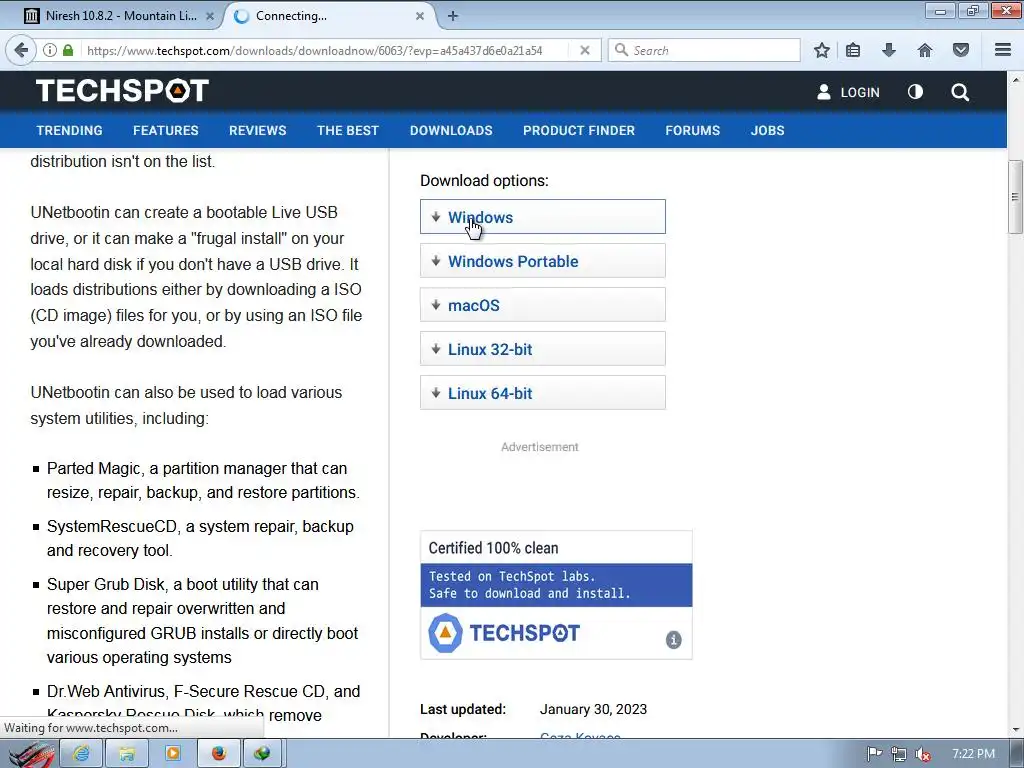
Task: Close the Connecting tab
Action: click(420, 16)
